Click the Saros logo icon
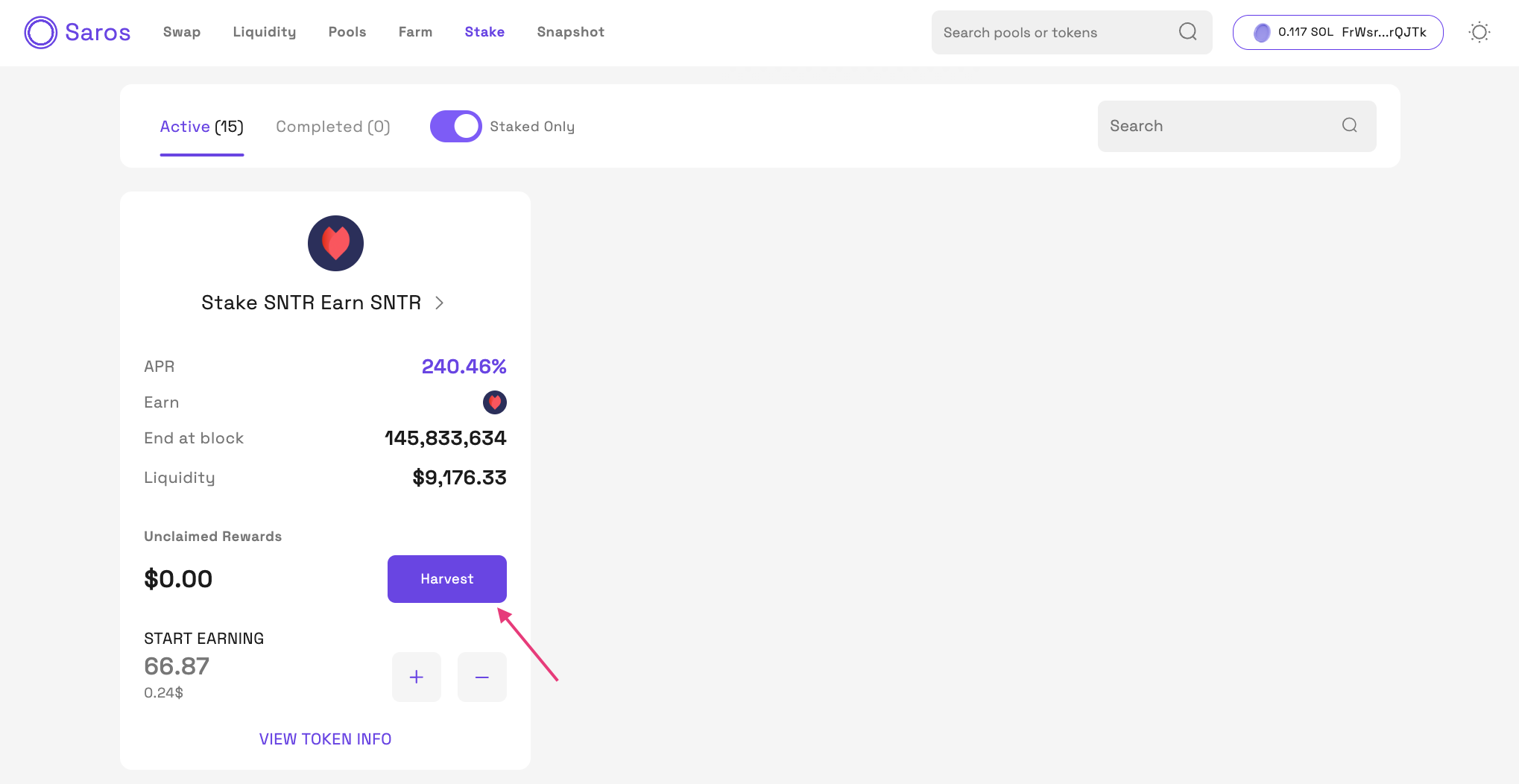This screenshot has height=784, width=1519. [40, 33]
